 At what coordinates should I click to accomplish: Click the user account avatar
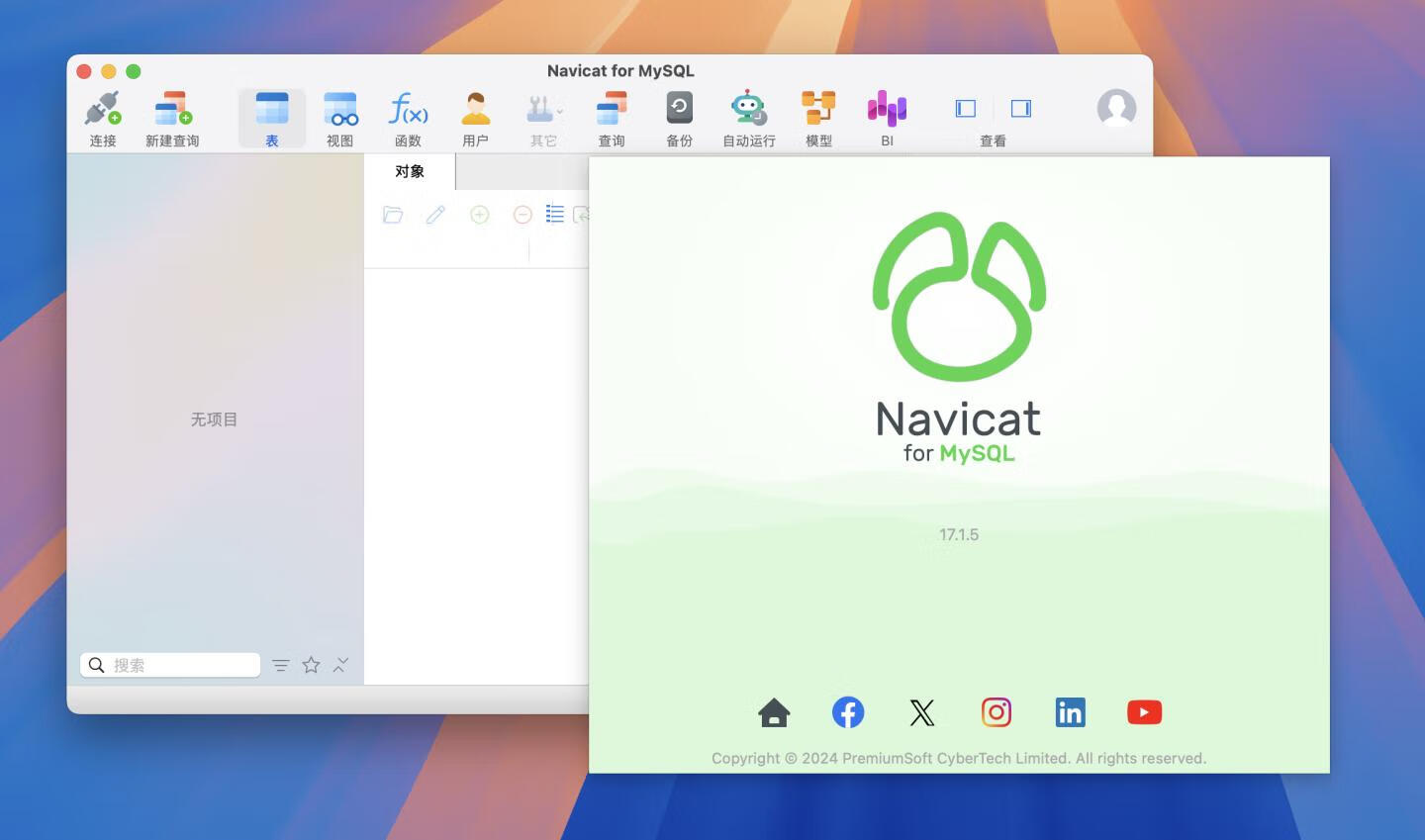[x=1116, y=108]
